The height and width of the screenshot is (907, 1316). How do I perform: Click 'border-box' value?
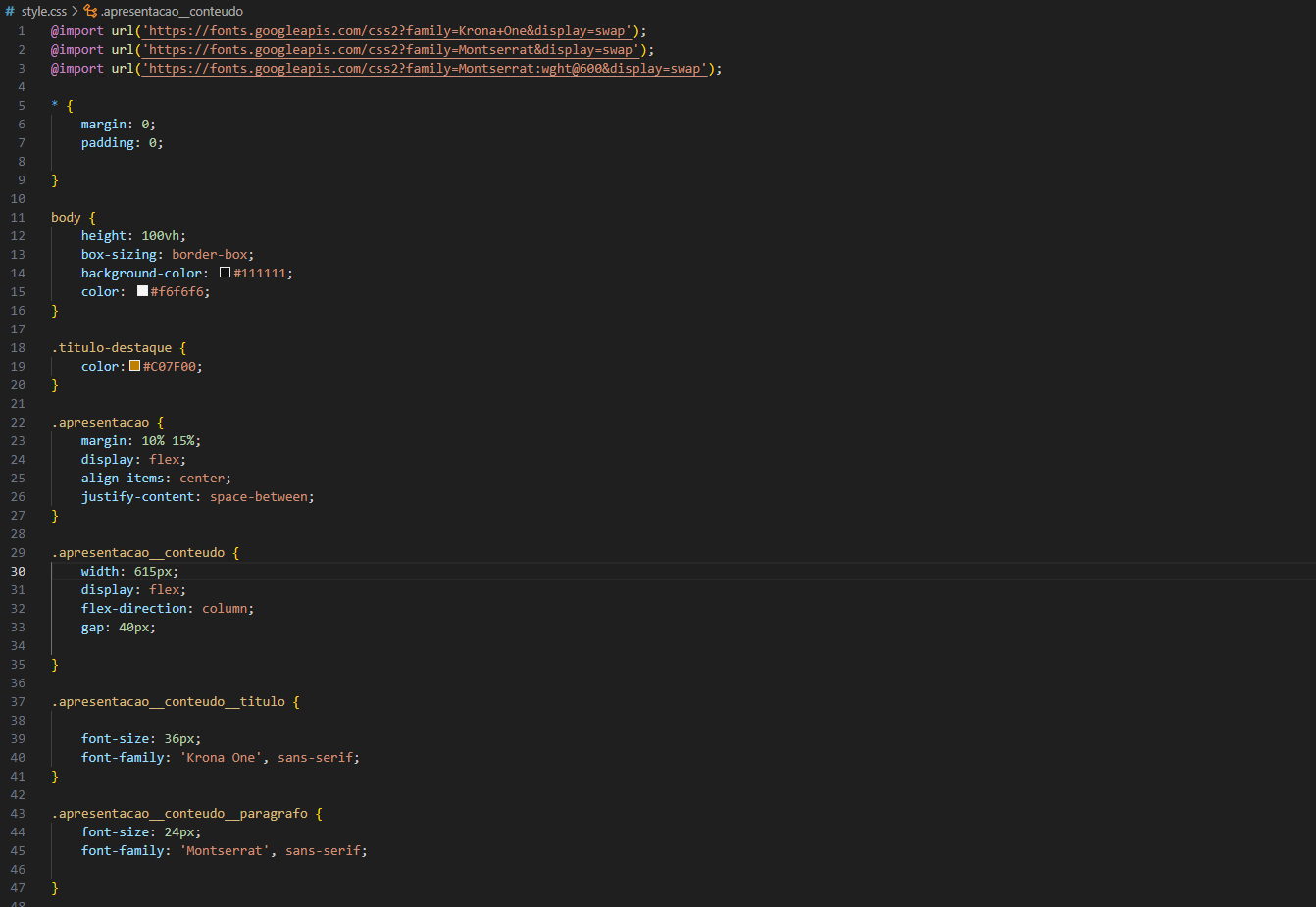210,255
